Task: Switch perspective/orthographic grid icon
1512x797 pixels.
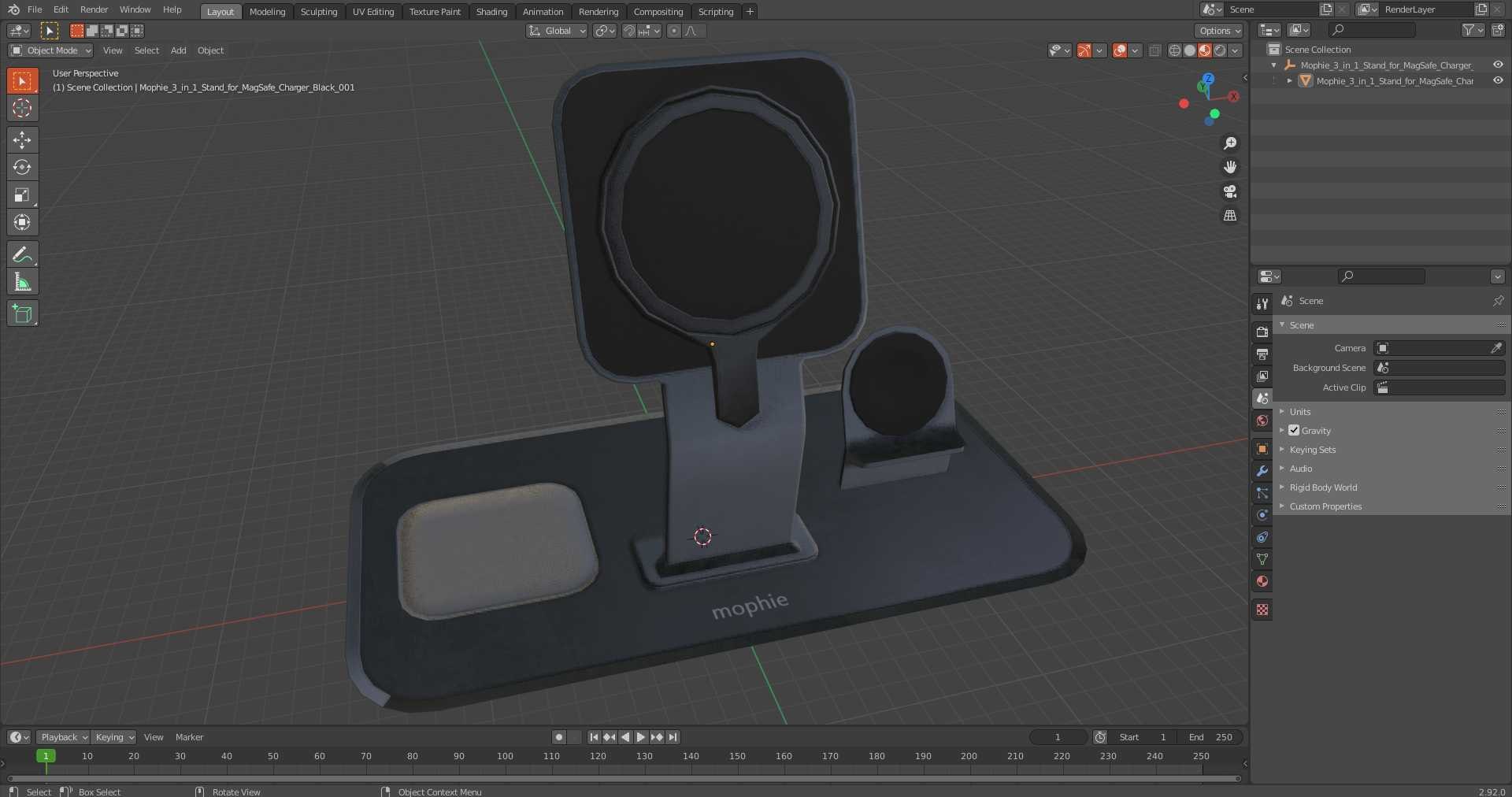Action: (x=1230, y=216)
